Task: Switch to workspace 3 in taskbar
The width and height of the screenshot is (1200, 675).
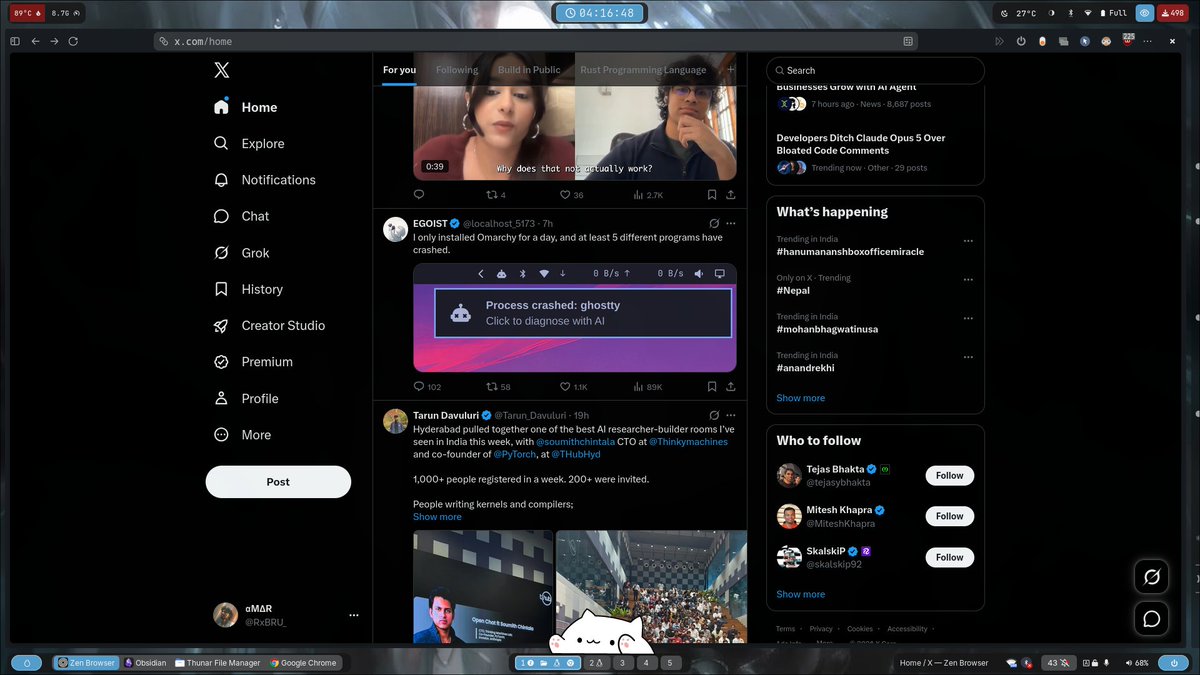Action: pos(621,662)
